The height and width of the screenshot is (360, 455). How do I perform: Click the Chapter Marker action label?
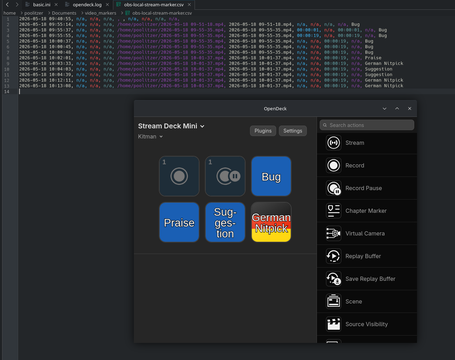[366, 211]
